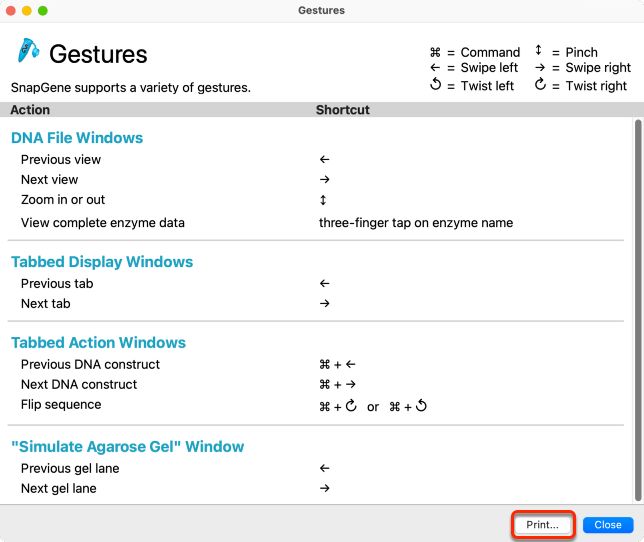Click the Flip sequence row
Screen dimensions: 644x542
[315, 405]
